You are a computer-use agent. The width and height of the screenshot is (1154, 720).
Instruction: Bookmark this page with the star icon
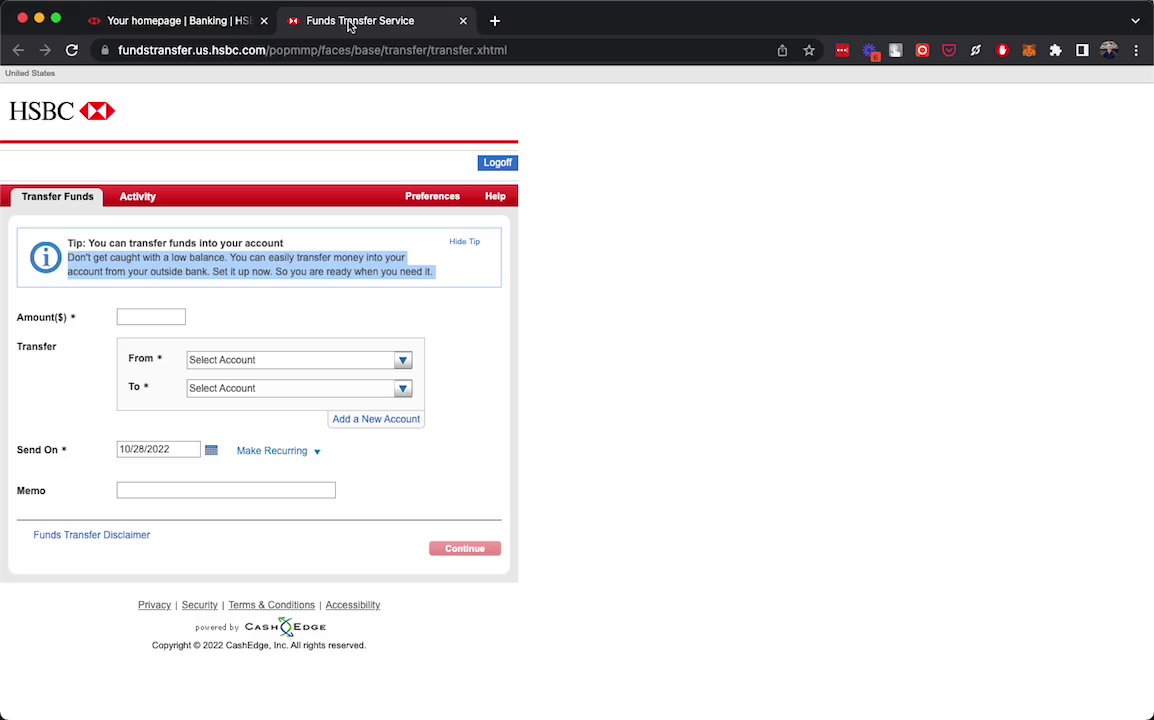[809, 50]
